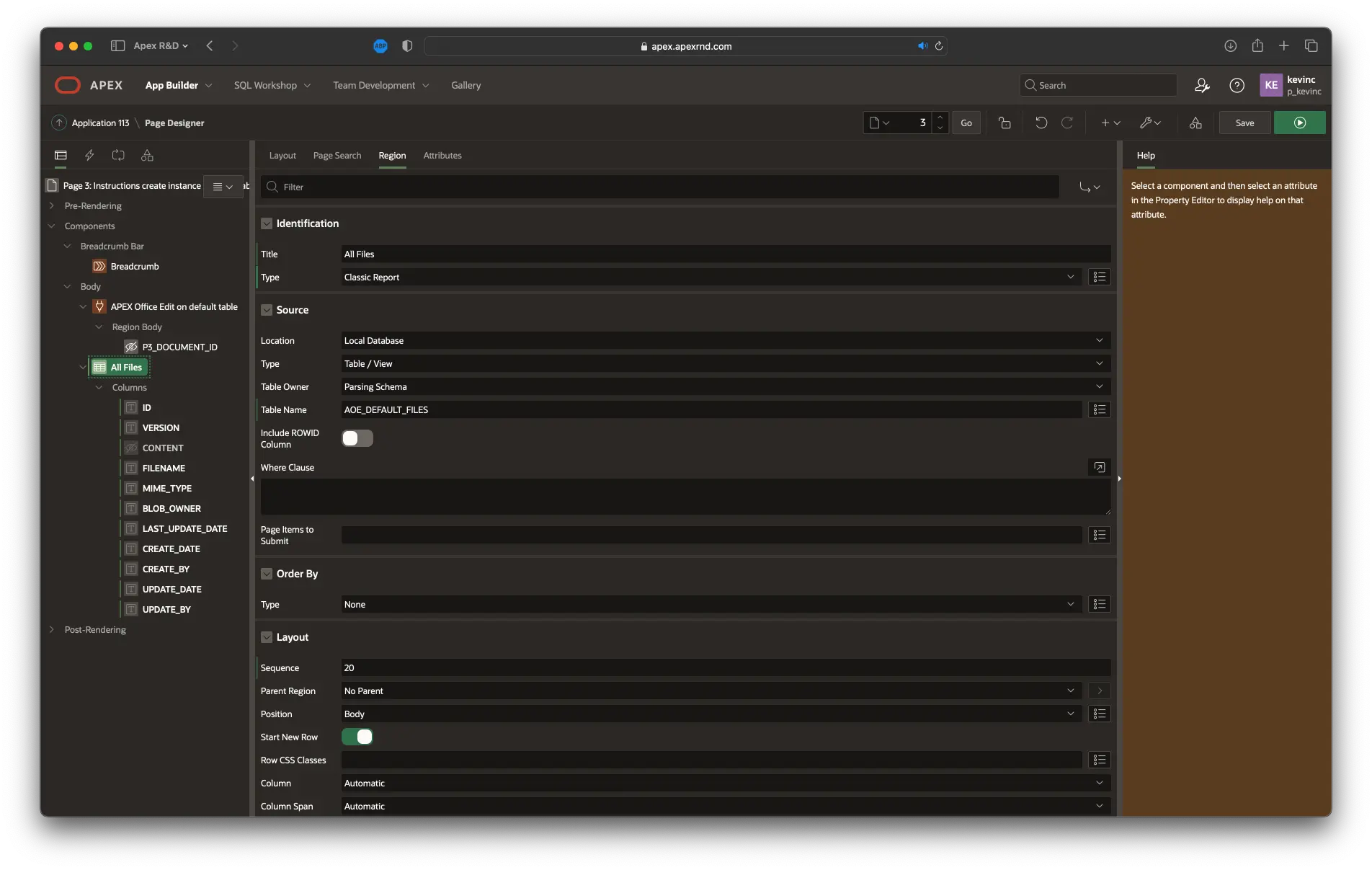Collapse the Layout section
This screenshot has width=1372, height=870.
[267, 637]
